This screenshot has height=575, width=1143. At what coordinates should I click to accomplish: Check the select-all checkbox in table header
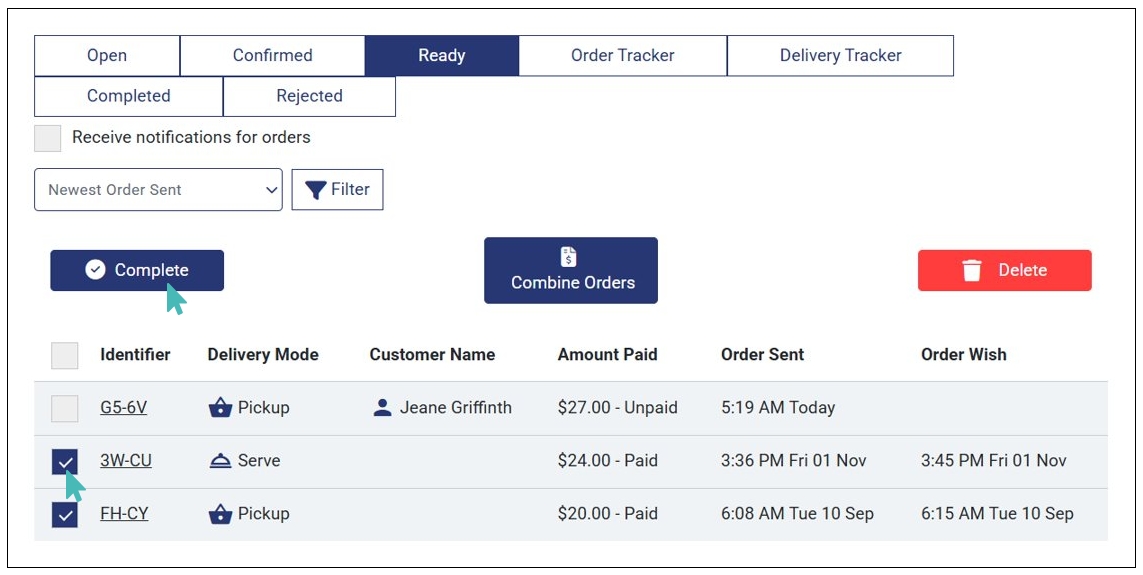[64, 355]
